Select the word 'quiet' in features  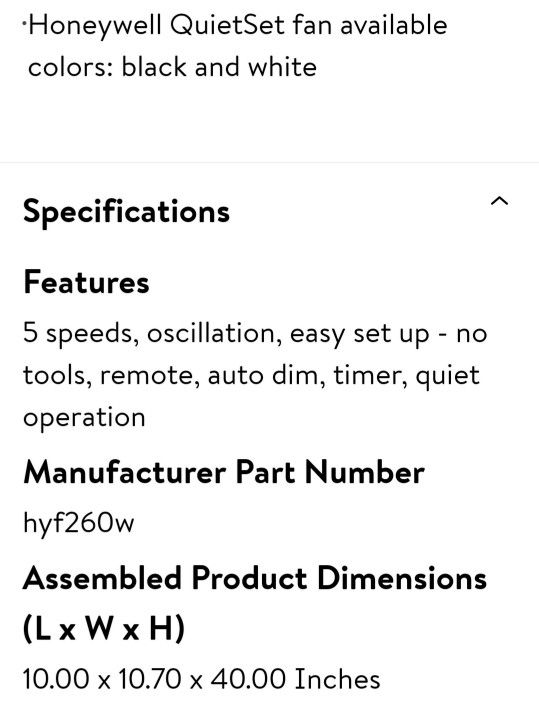[447, 377]
